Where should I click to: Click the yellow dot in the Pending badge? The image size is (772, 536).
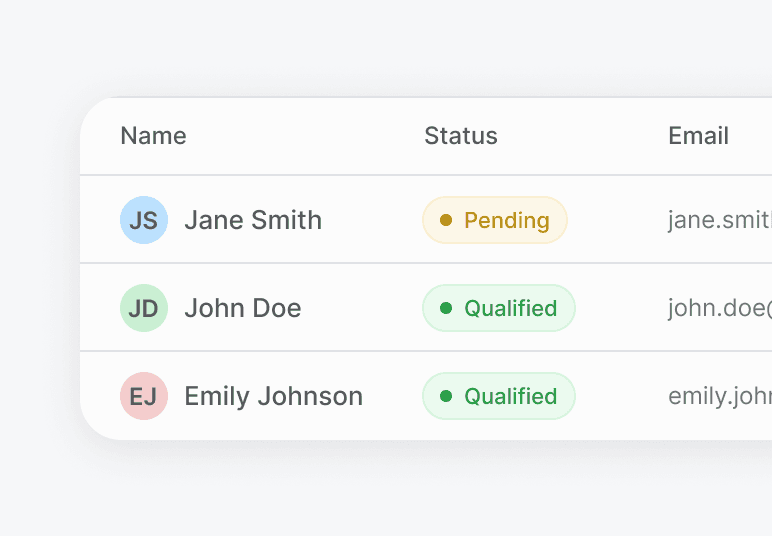coord(446,220)
